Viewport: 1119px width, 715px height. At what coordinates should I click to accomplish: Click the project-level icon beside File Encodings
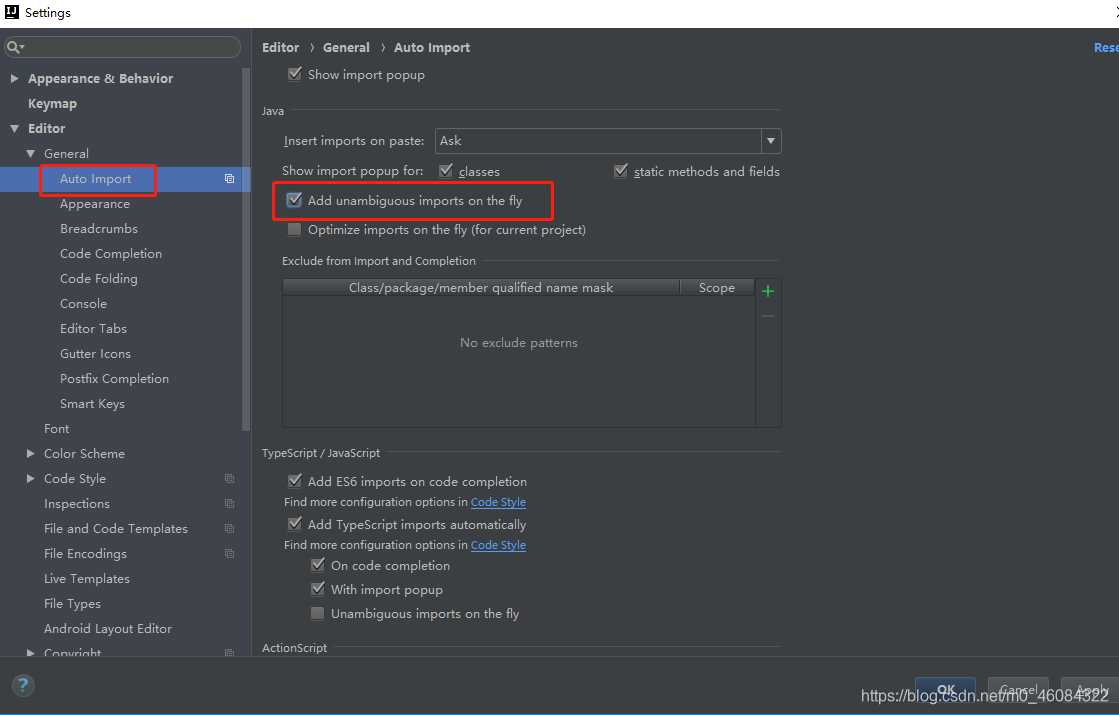229,553
